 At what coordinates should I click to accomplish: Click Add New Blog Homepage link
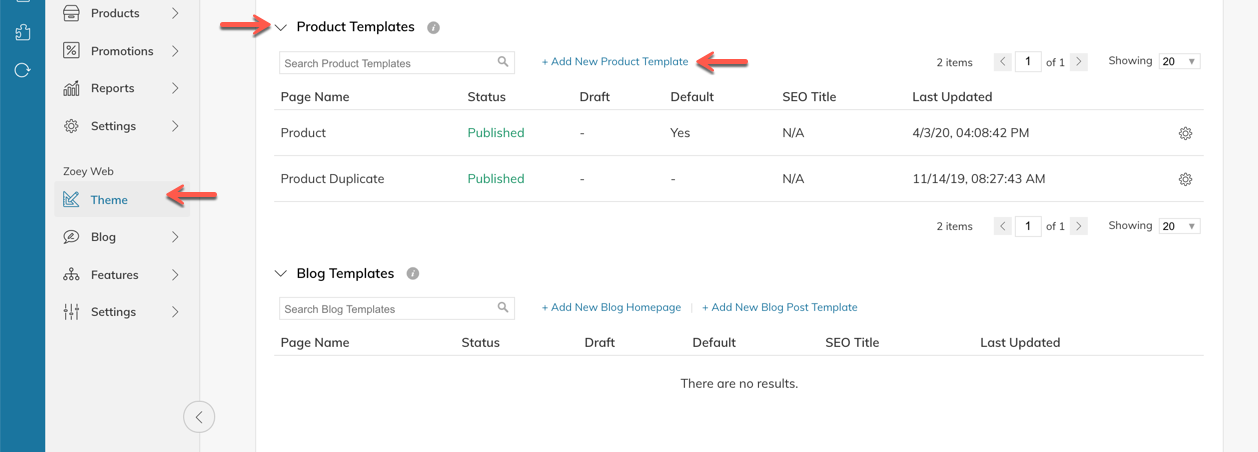pos(611,308)
